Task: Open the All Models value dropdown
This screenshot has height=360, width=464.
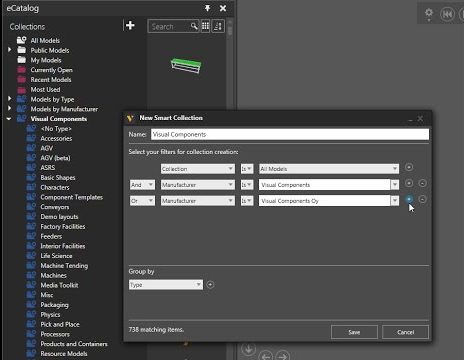Action: (329, 169)
